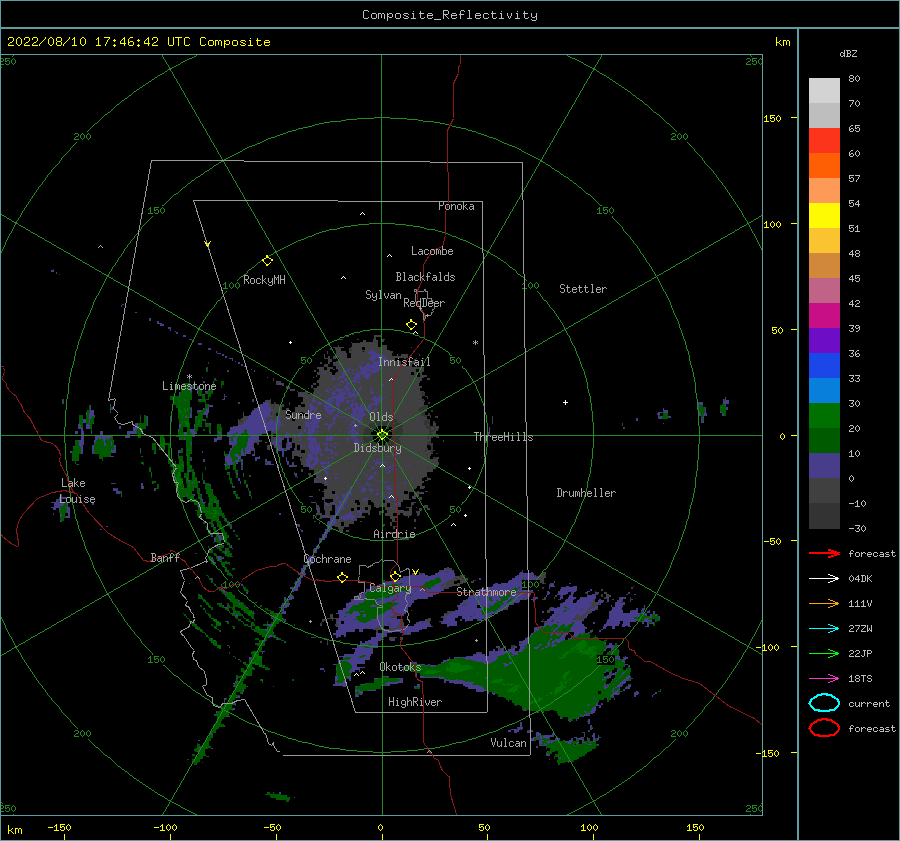Click the pink 42-45 dBZ swatch
Viewport: 900px width, 841px height.
[824, 290]
